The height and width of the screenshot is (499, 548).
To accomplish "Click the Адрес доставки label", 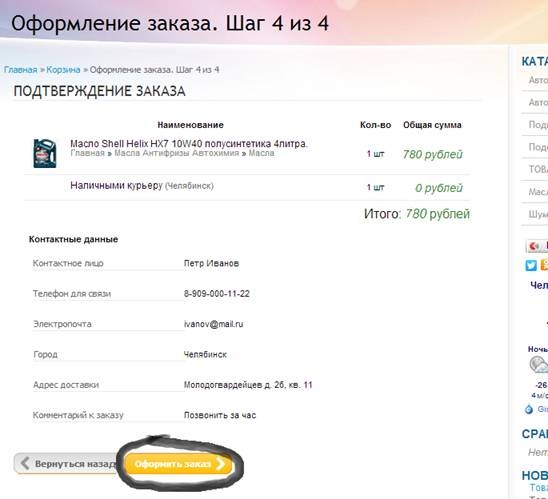I will click(x=66, y=385).
